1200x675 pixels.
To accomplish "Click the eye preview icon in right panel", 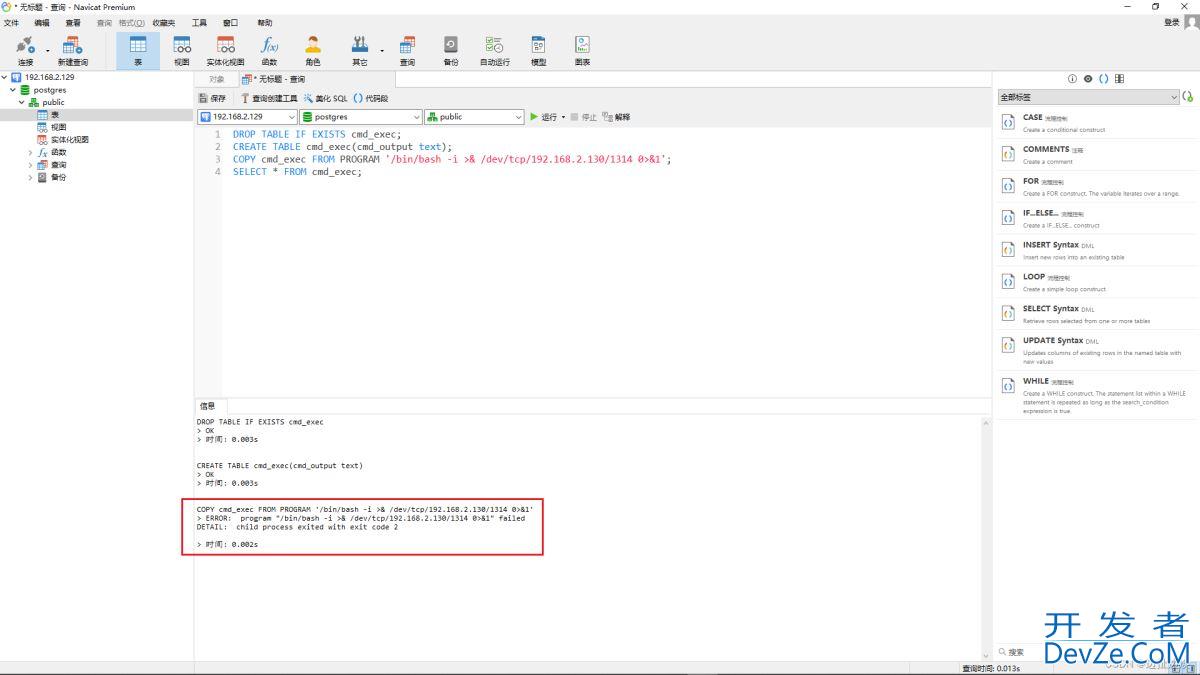I will [x=1088, y=79].
